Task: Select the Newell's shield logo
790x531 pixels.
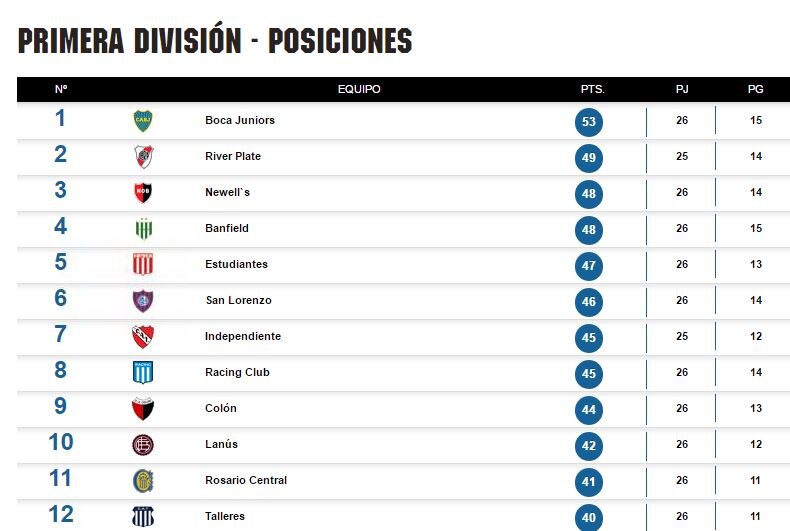Action: pos(143,192)
